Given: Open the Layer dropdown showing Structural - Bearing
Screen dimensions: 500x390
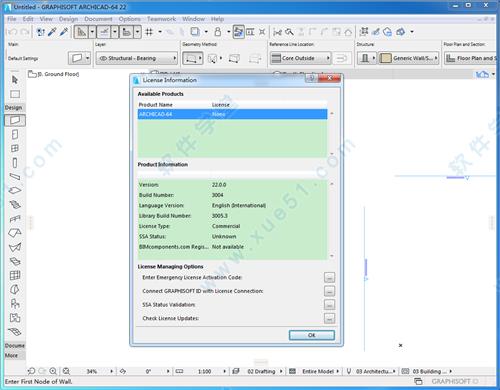Looking at the screenshot, I should 137,58.
